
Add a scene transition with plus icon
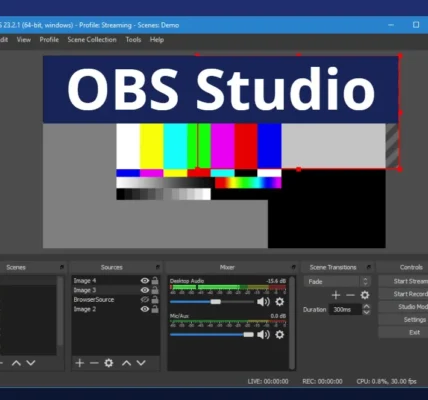coord(336,295)
